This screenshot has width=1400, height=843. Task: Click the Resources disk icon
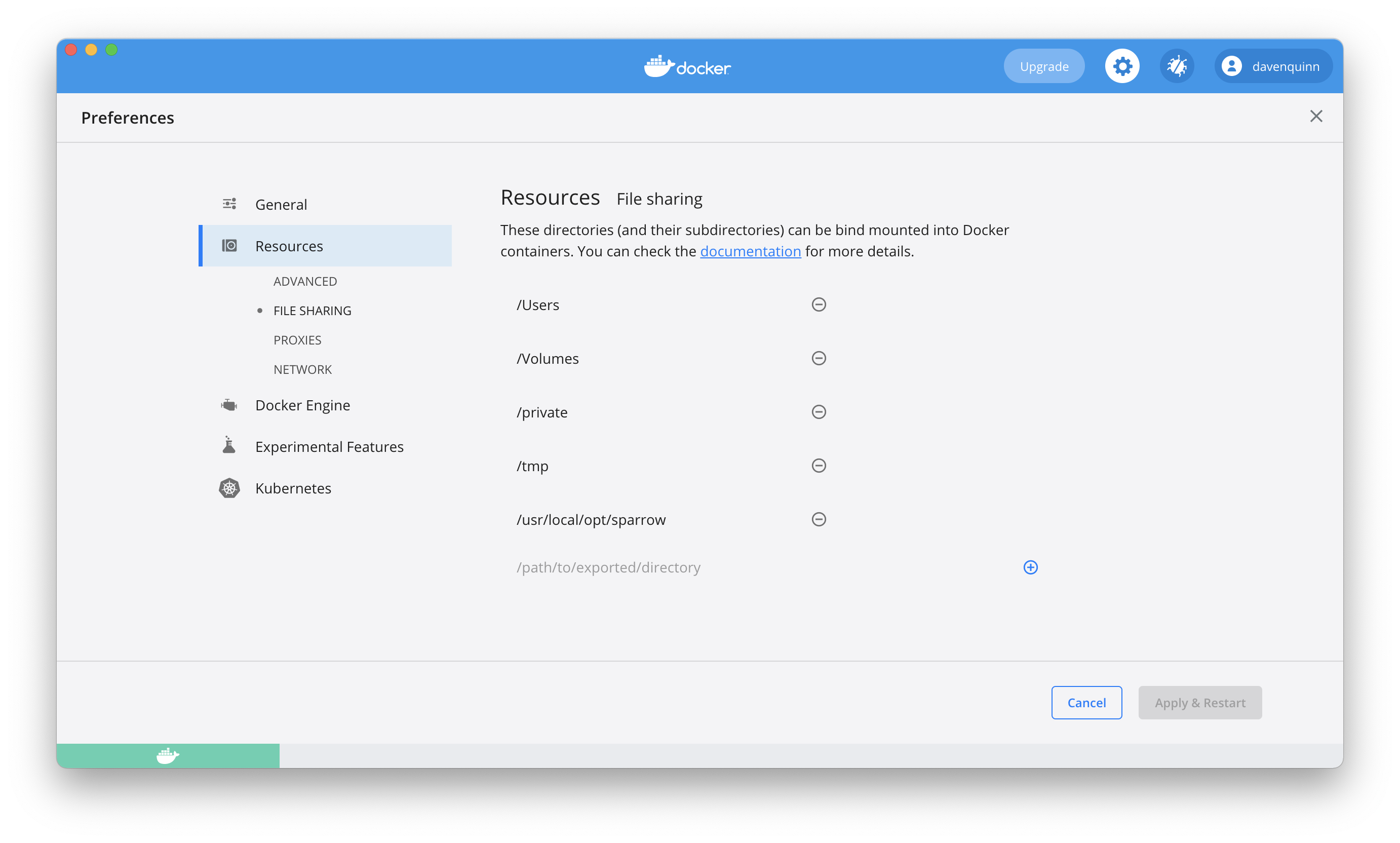[x=229, y=245]
